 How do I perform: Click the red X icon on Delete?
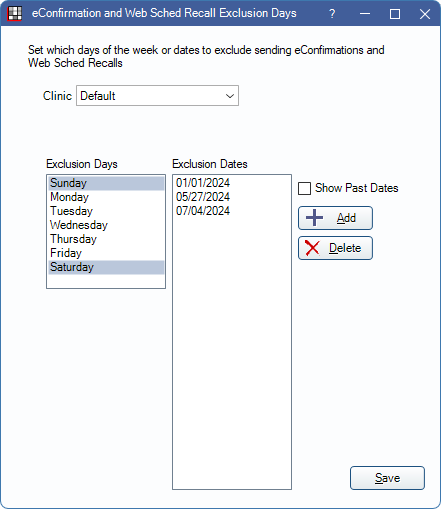(x=312, y=248)
